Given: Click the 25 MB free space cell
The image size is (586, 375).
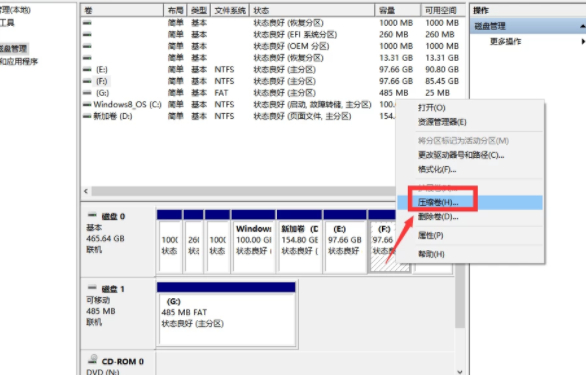Looking at the screenshot, I should 437,93.
